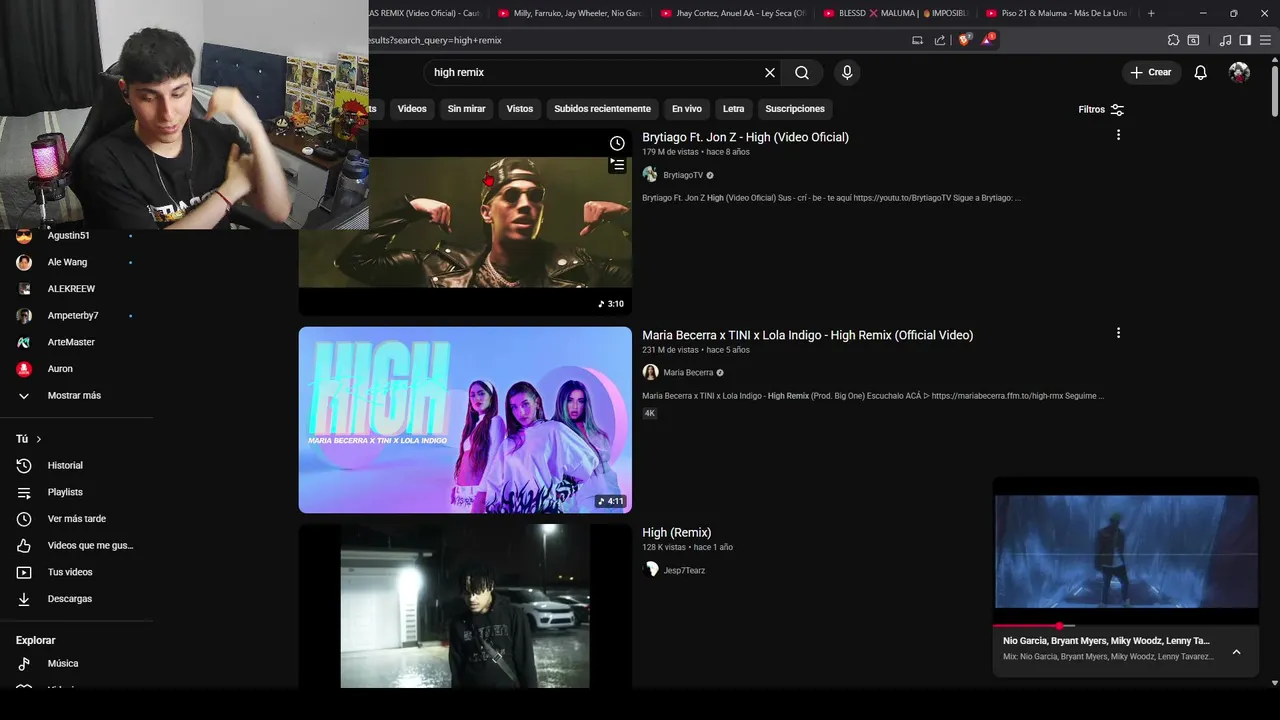This screenshot has height=720, width=1280.
Task: Add Brytiago High video to queue
Action: (x=617, y=165)
